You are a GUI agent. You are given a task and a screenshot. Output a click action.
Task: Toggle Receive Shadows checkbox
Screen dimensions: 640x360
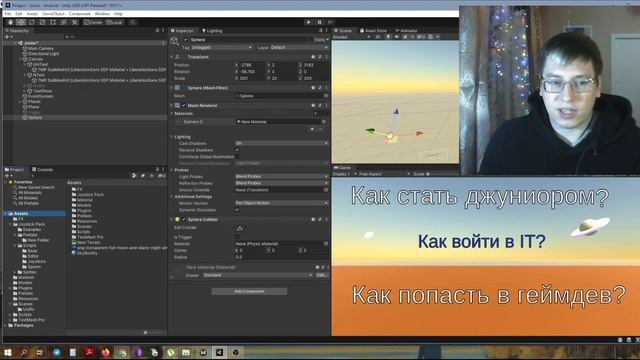click(237, 150)
